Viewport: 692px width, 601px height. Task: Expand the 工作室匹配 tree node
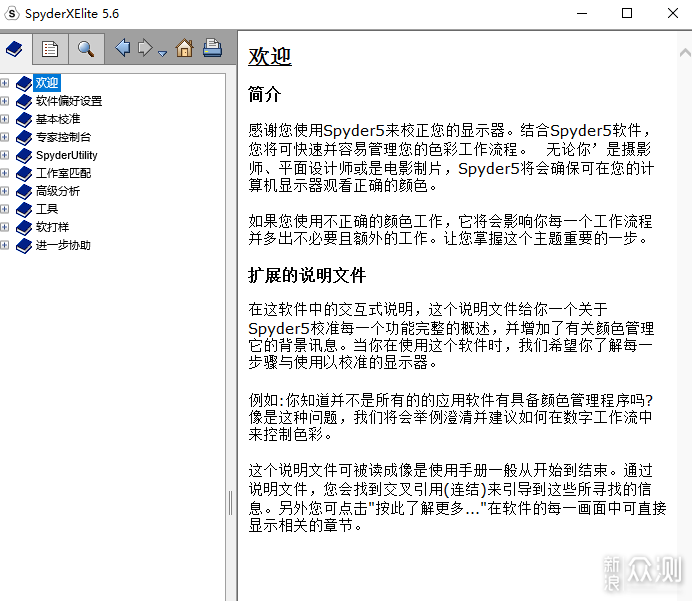click(x=4, y=173)
